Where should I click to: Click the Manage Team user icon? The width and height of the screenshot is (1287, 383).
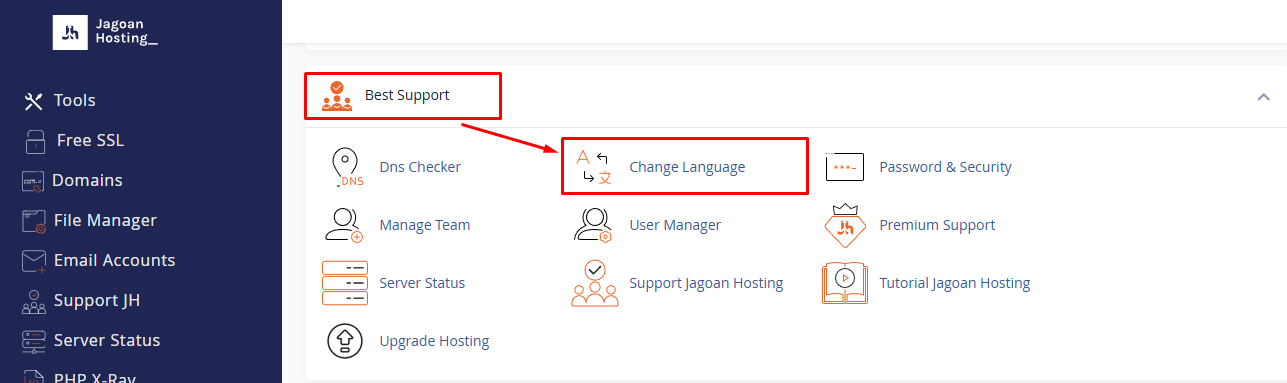point(344,225)
